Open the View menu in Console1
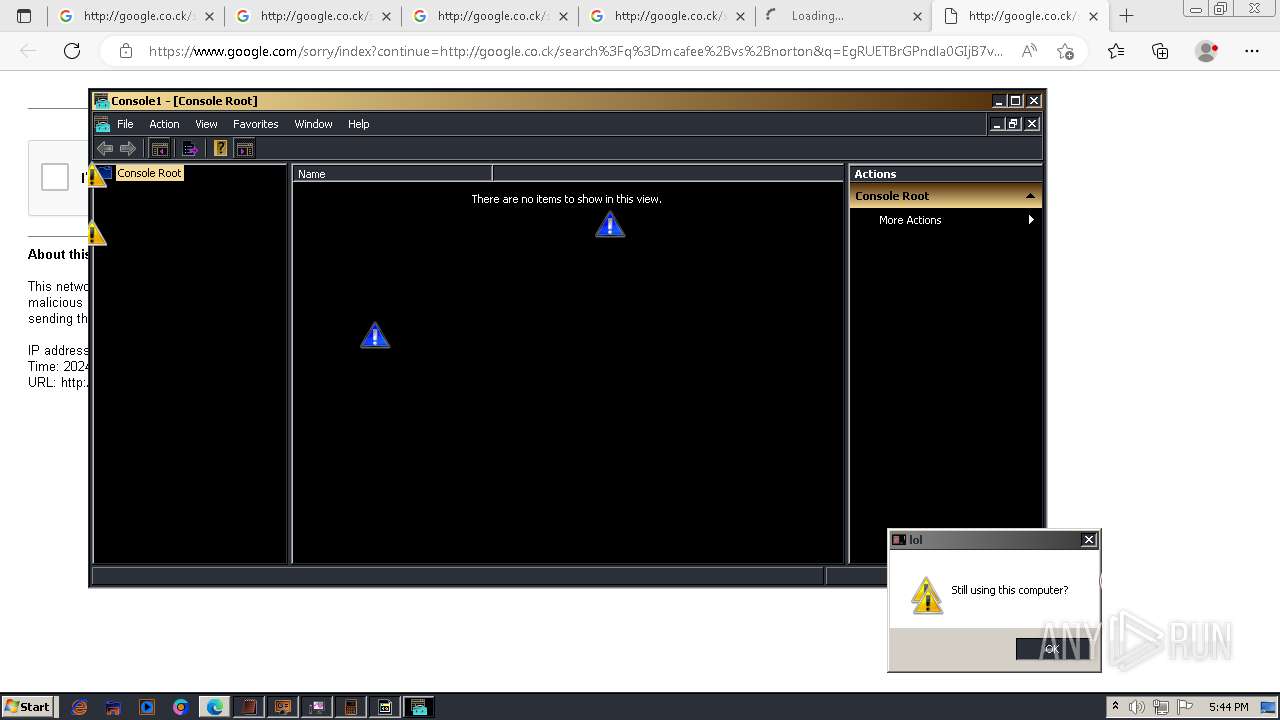This screenshot has height=720, width=1280. point(206,124)
